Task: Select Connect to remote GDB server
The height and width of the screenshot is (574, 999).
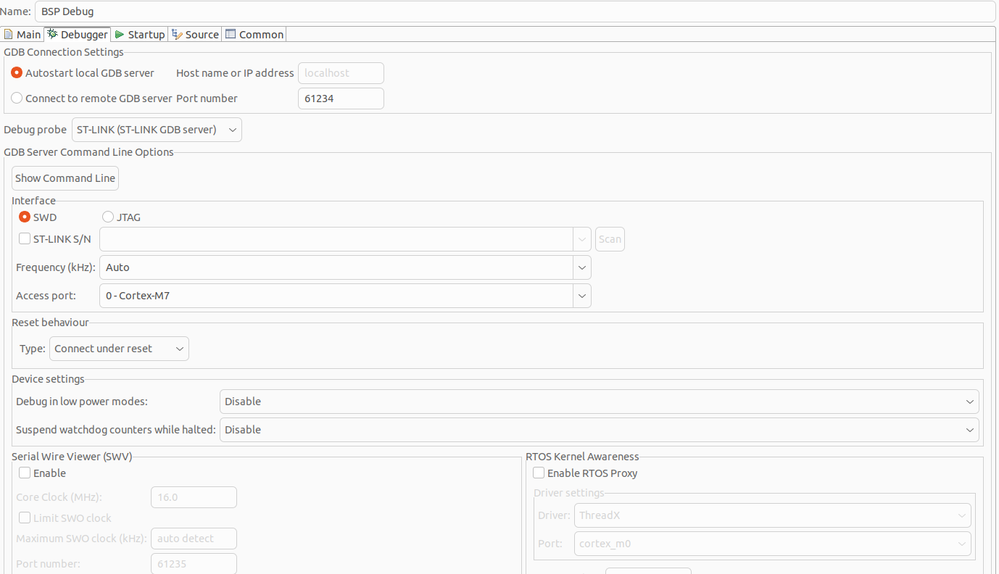Action: pos(92,98)
